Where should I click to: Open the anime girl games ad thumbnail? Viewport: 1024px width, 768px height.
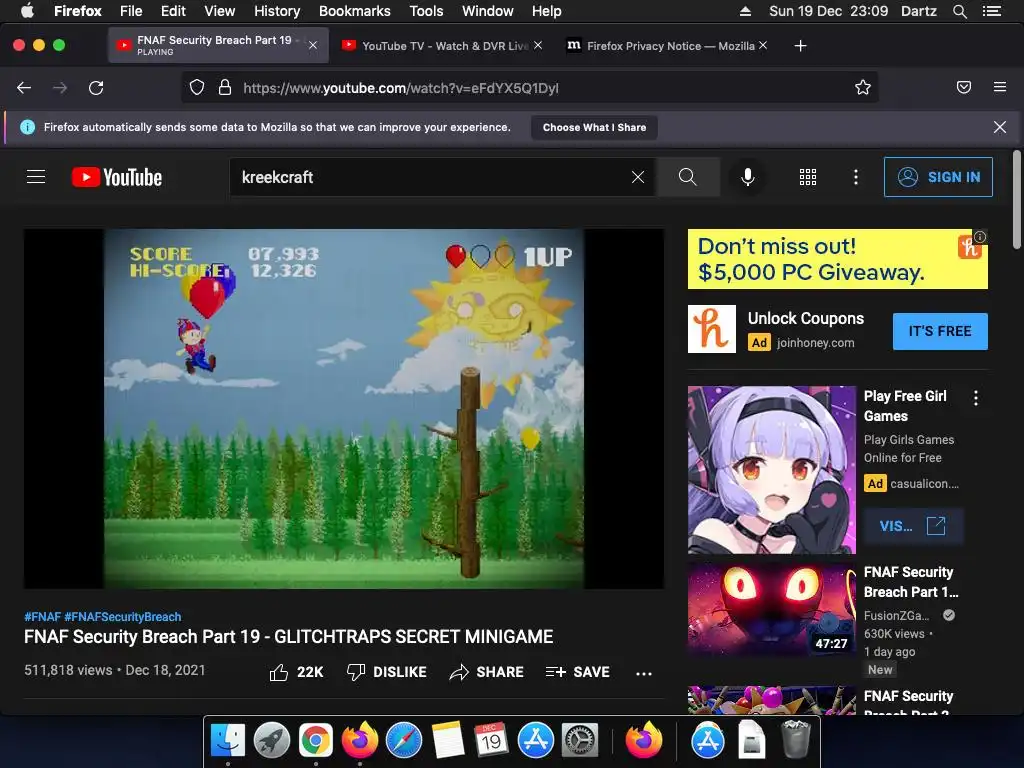(x=771, y=470)
